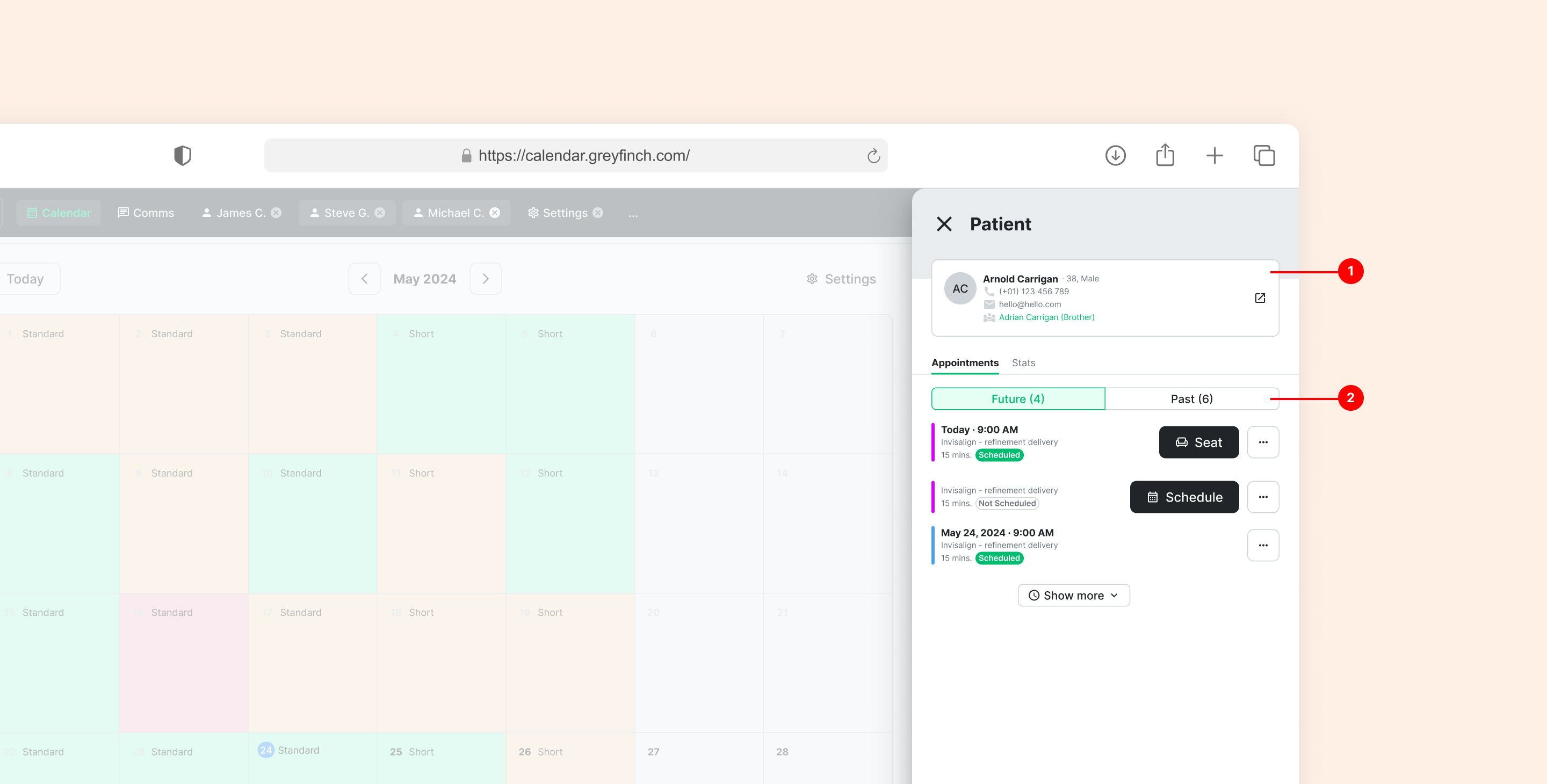1547x784 pixels.
Task: Click the three-dot menu for today's appointment
Action: 1264,442
